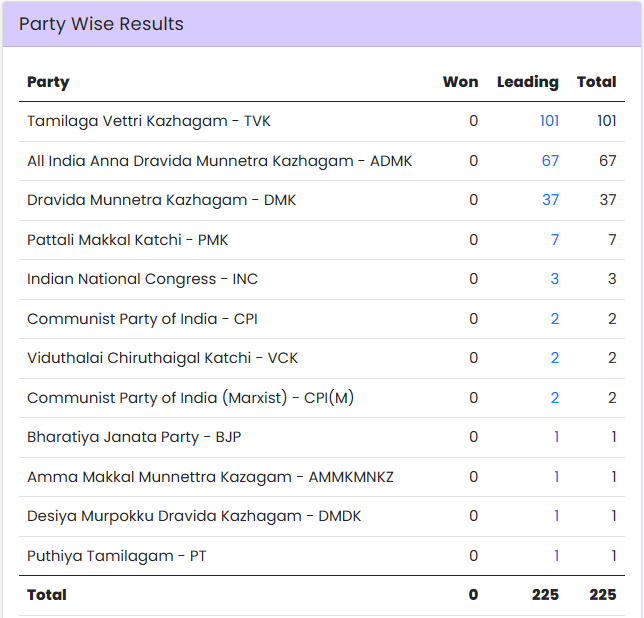
Task: Click TVK total value 101
Action: 607,121
